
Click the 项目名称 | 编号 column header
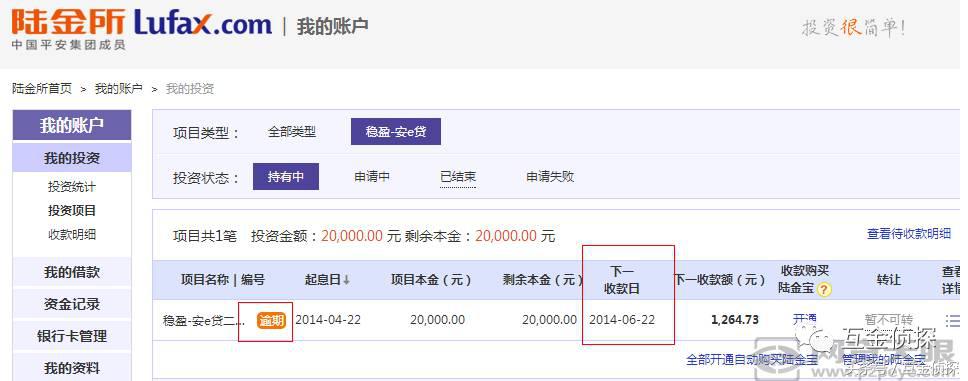pyautogui.click(x=223, y=280)
